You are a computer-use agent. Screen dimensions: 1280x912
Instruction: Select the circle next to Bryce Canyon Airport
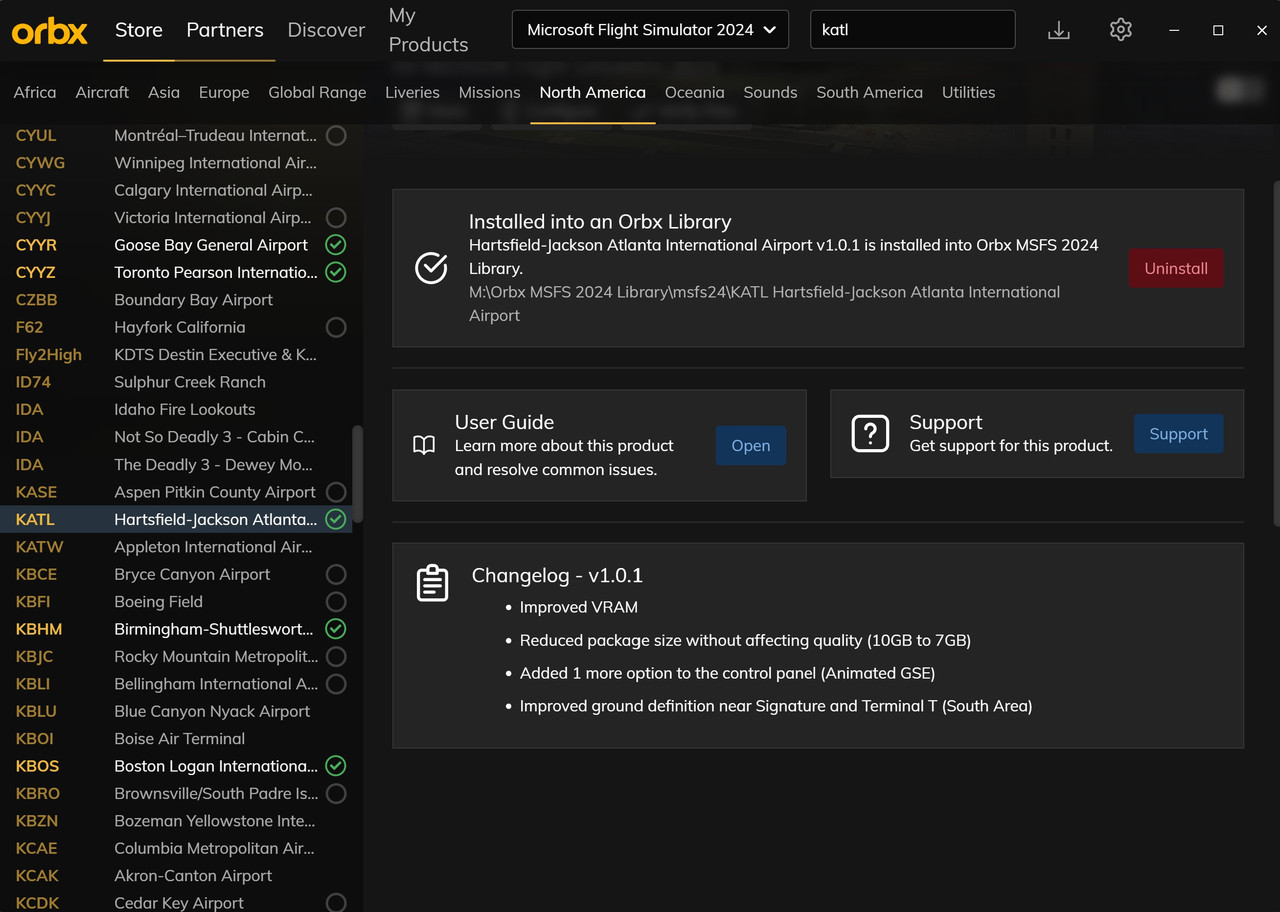click(x=336, y=574)
